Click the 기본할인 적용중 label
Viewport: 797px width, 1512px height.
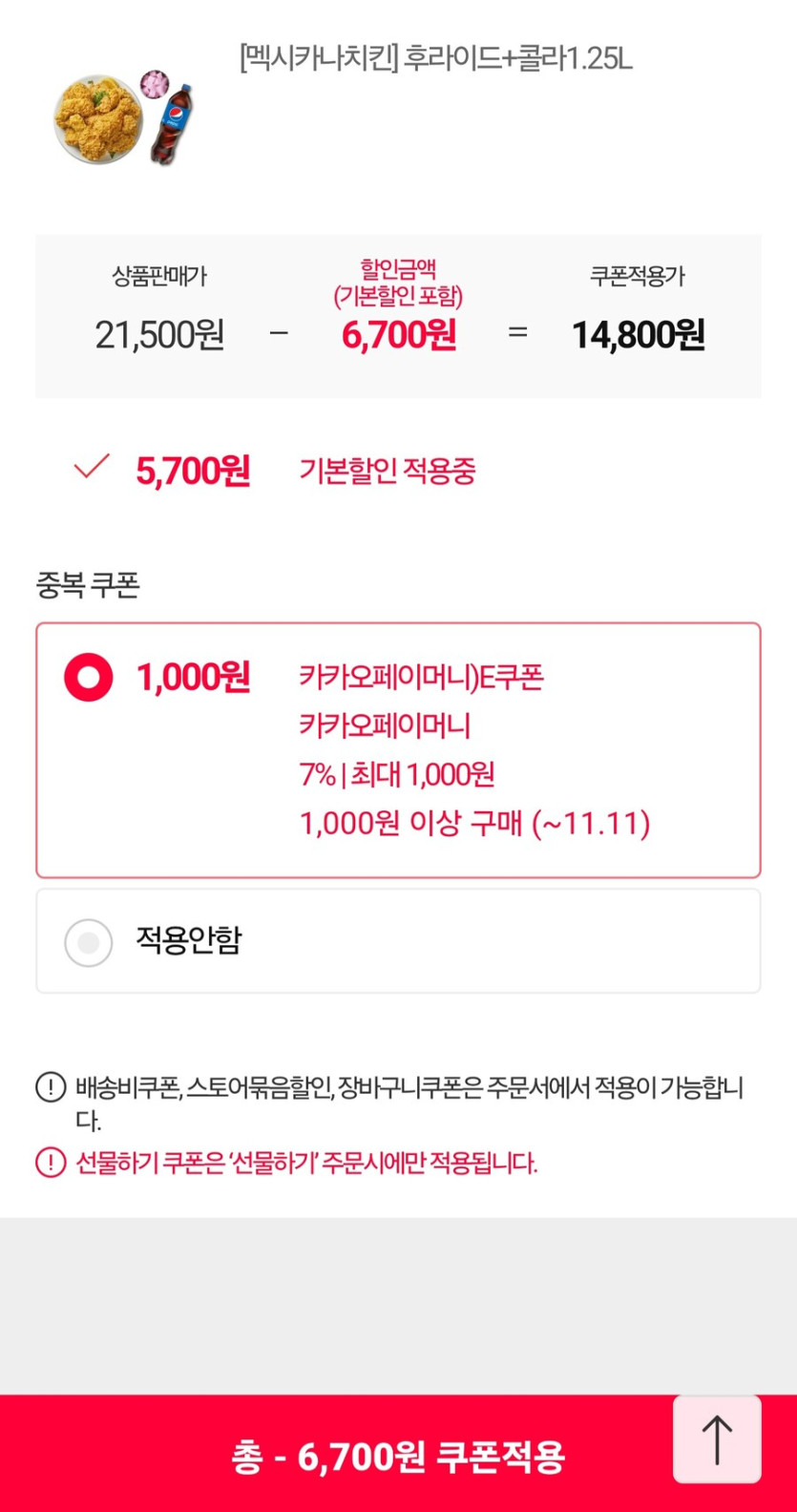tap(388, 471)
